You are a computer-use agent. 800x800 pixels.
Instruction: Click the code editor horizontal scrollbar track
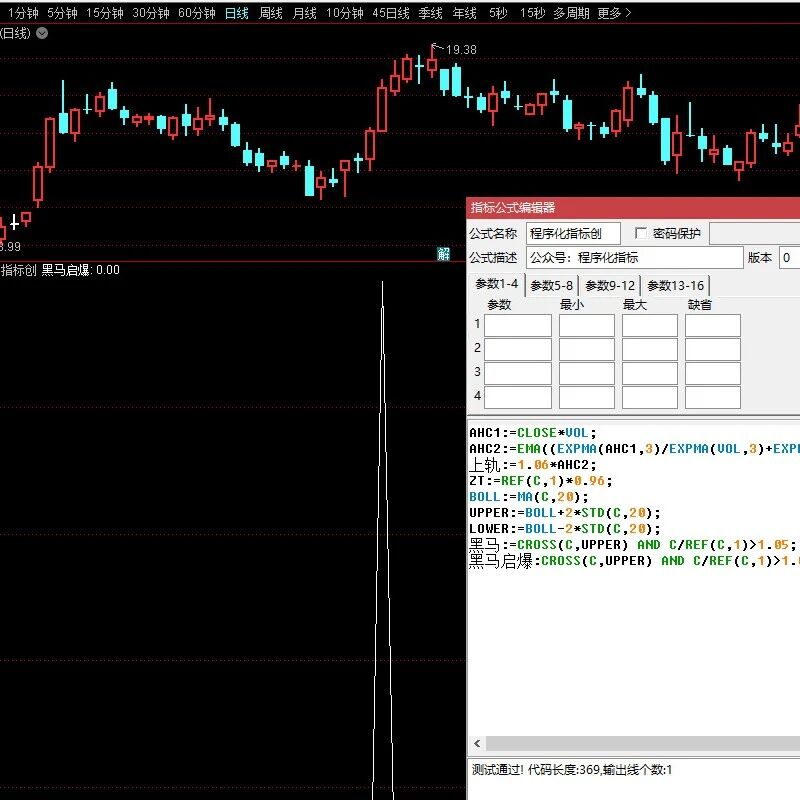click(x=643, y=743)
